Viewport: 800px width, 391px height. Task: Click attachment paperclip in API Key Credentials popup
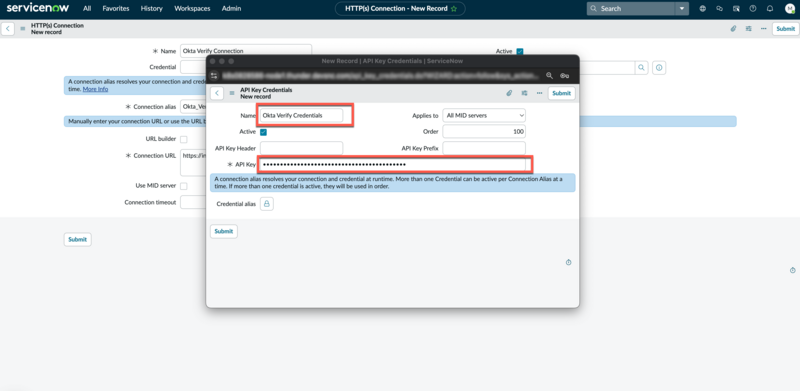pyautogui.click(x=509, y=93)
